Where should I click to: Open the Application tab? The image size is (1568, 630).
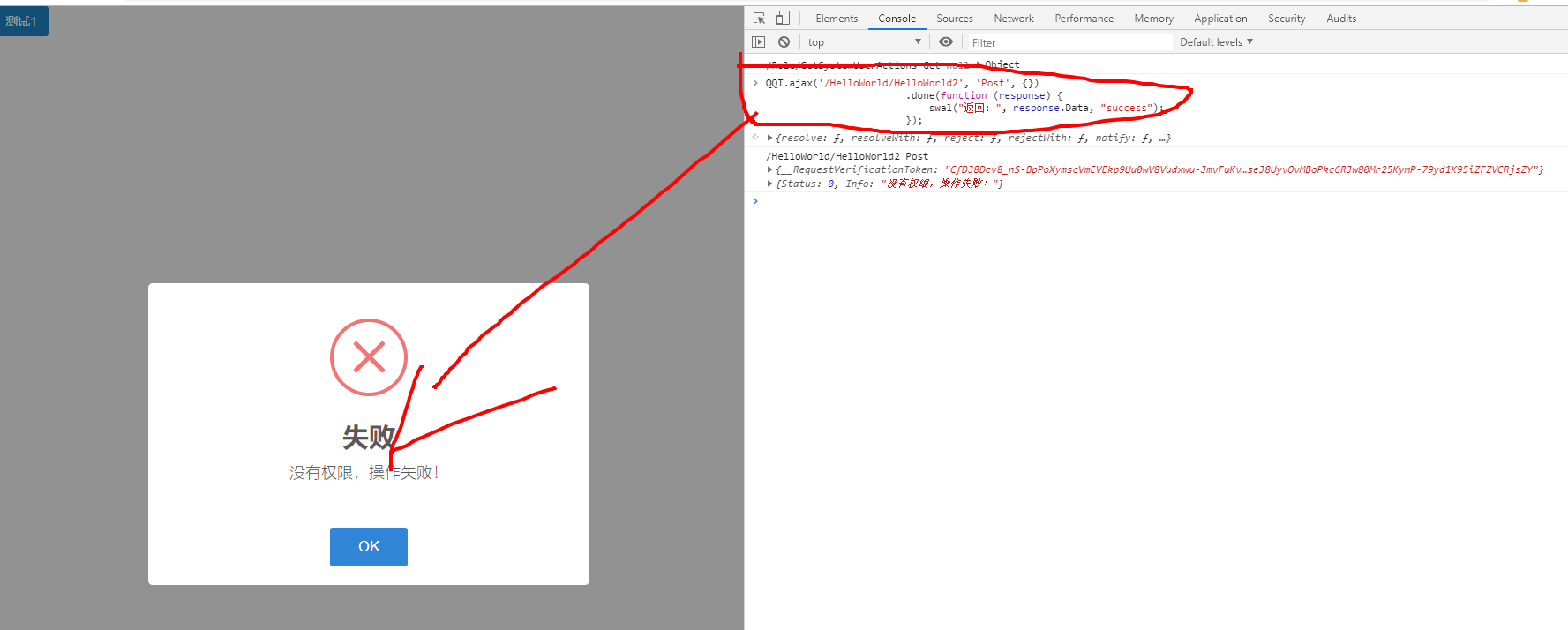coord(1220,18)
